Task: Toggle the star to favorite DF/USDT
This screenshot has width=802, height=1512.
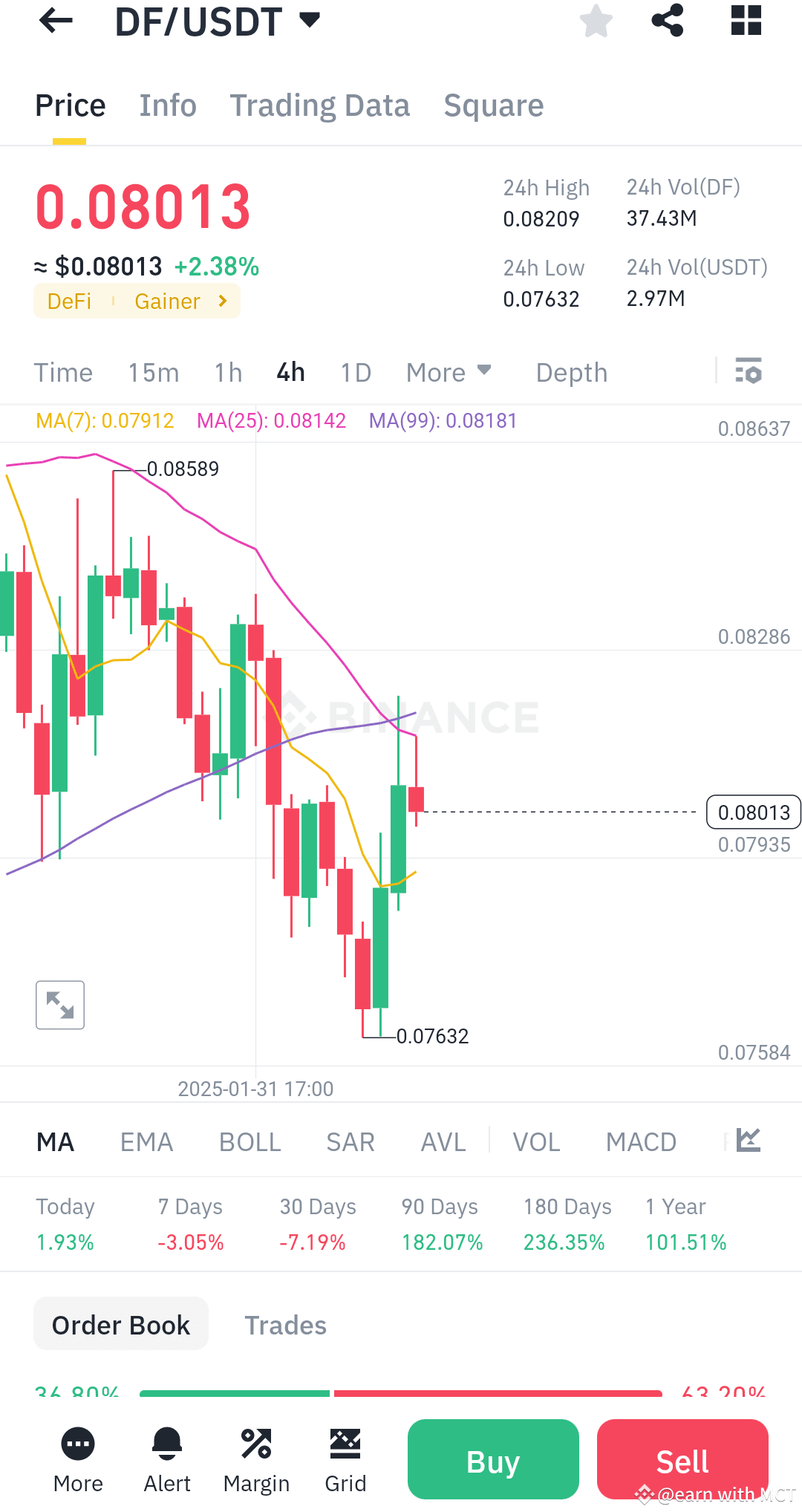Action: (596, 22)
